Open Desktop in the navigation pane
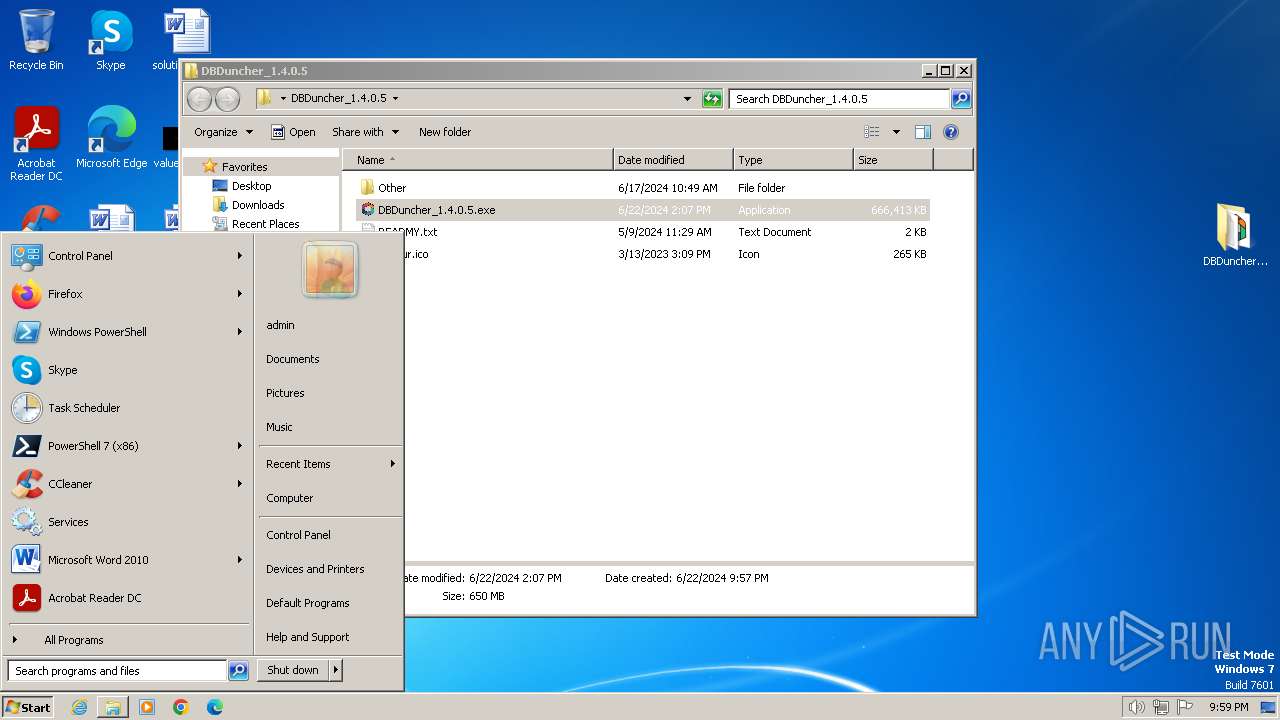 click(251, 186)
